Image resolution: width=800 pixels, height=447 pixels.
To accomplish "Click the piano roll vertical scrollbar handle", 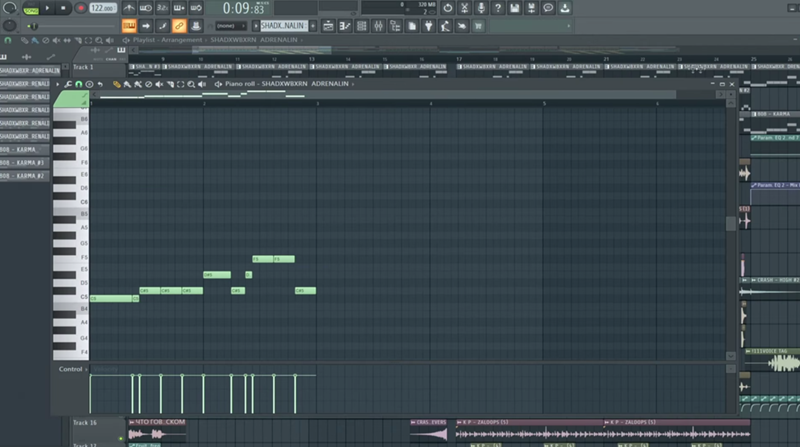I will click(x=731, y=224).
